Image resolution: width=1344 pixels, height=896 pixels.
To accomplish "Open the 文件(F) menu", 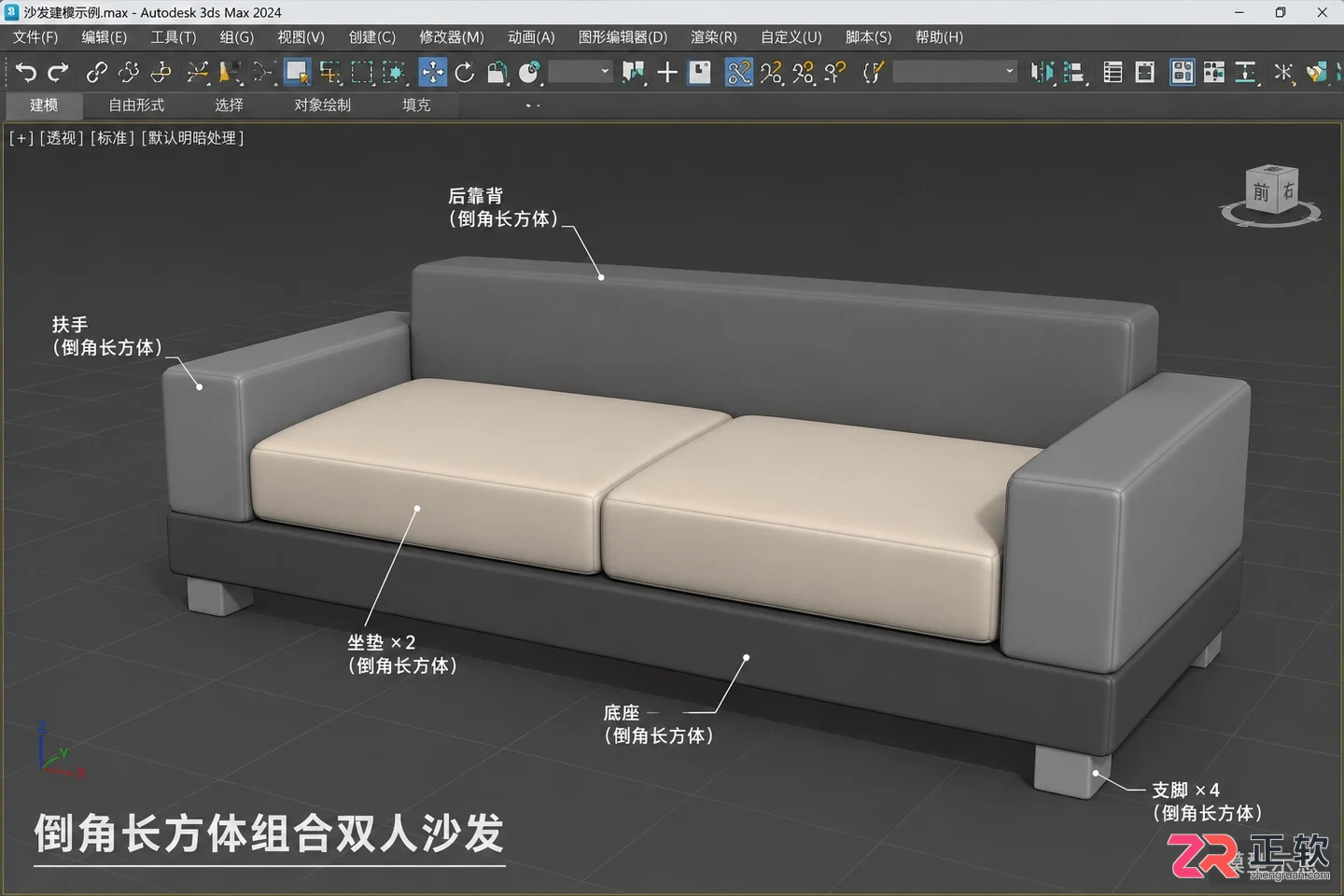I will (x=35, y=37).
